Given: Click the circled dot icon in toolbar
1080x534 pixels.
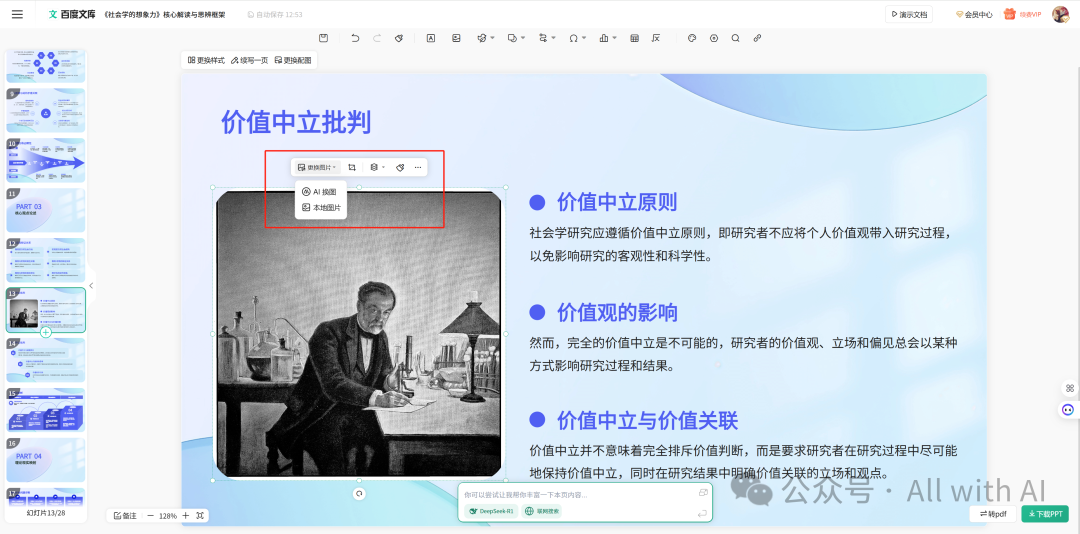Looking at the screenshot, I should point(714,39).
